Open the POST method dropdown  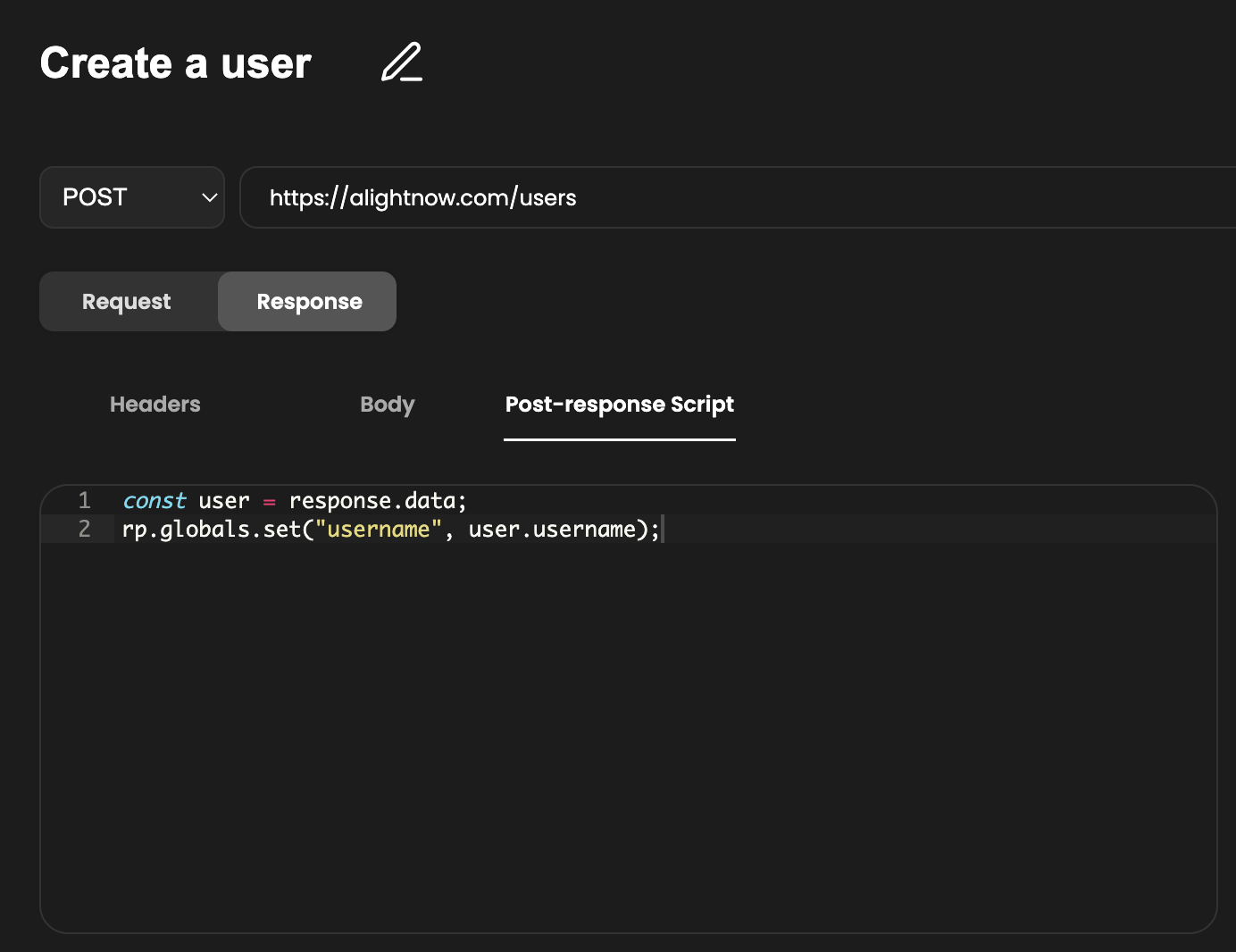pos(132,197)
